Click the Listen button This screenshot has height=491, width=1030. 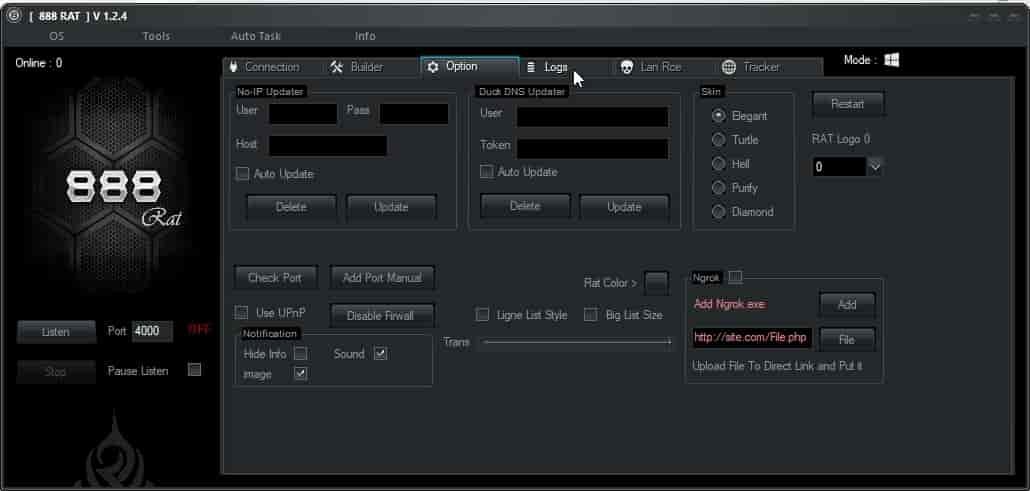coord(56,332)
